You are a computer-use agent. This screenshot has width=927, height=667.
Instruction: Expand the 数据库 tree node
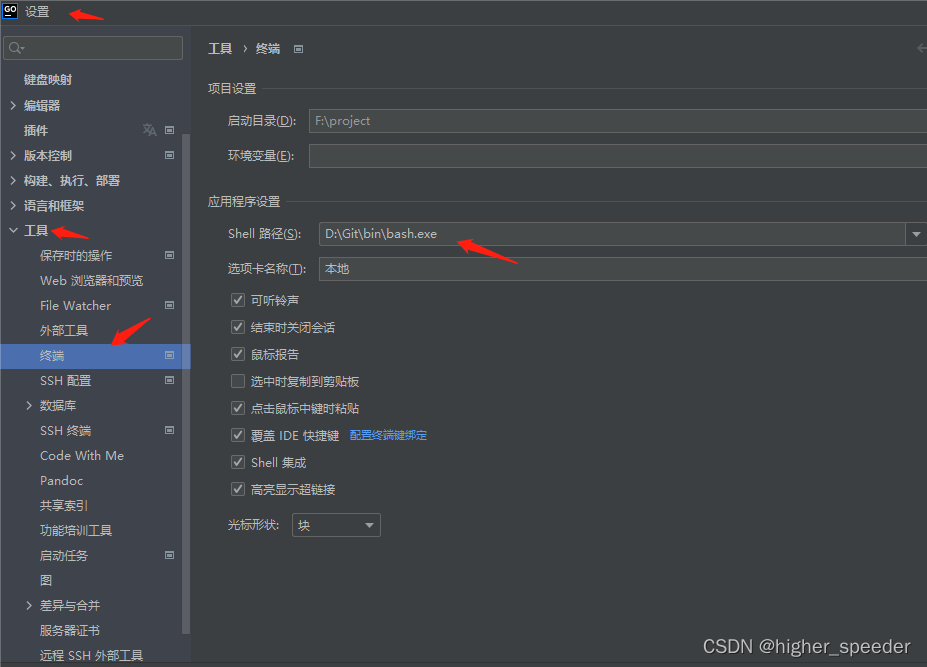[29, 405]
